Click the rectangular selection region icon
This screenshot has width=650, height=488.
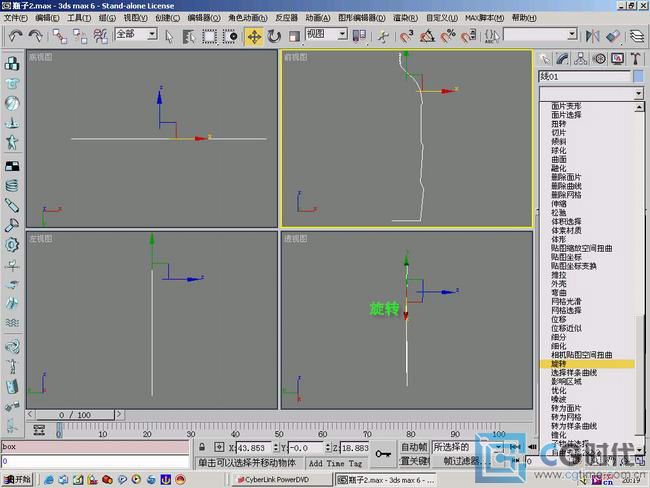tap(209, 36)
